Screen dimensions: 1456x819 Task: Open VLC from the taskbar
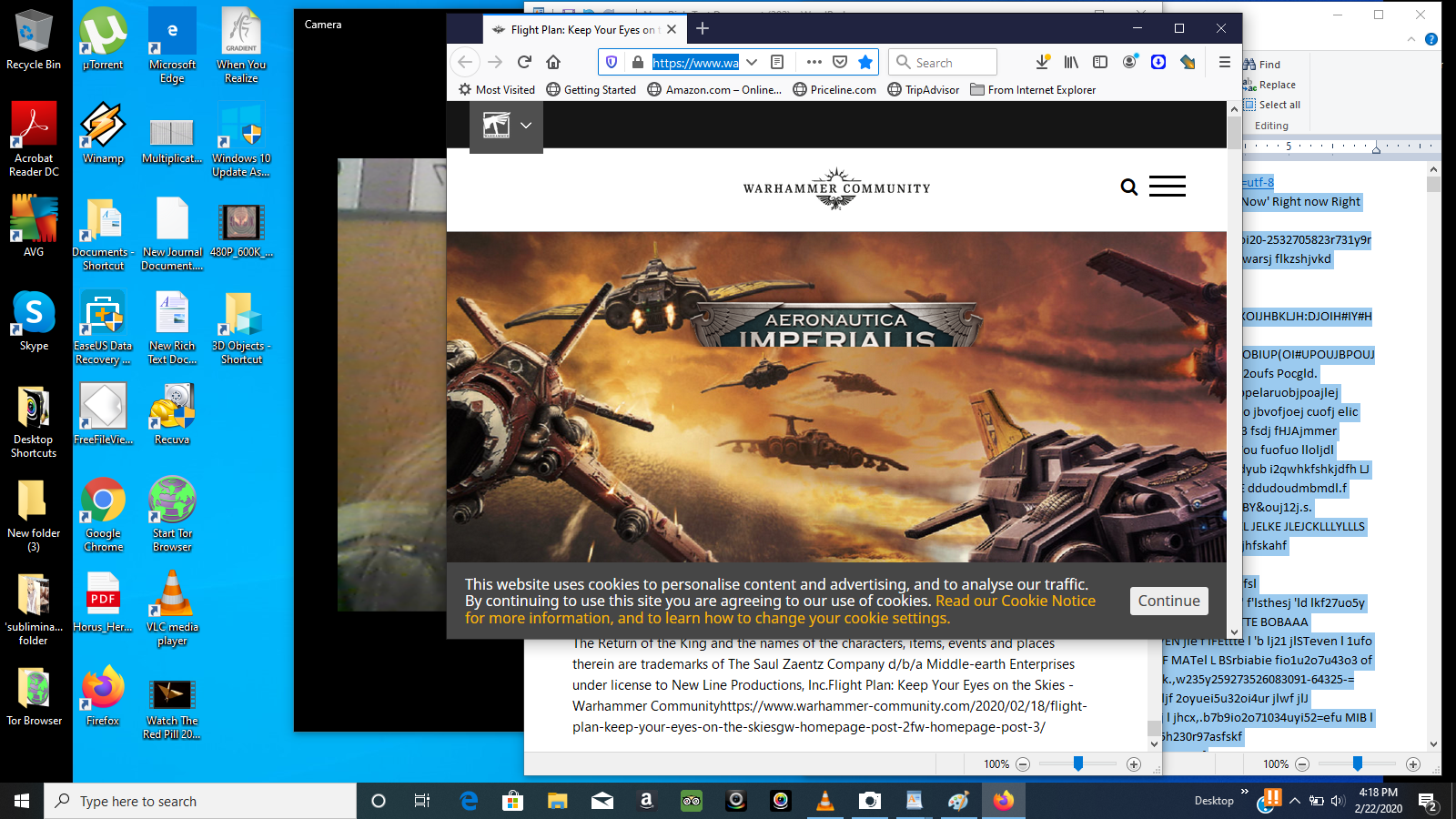tap(825, 801)
